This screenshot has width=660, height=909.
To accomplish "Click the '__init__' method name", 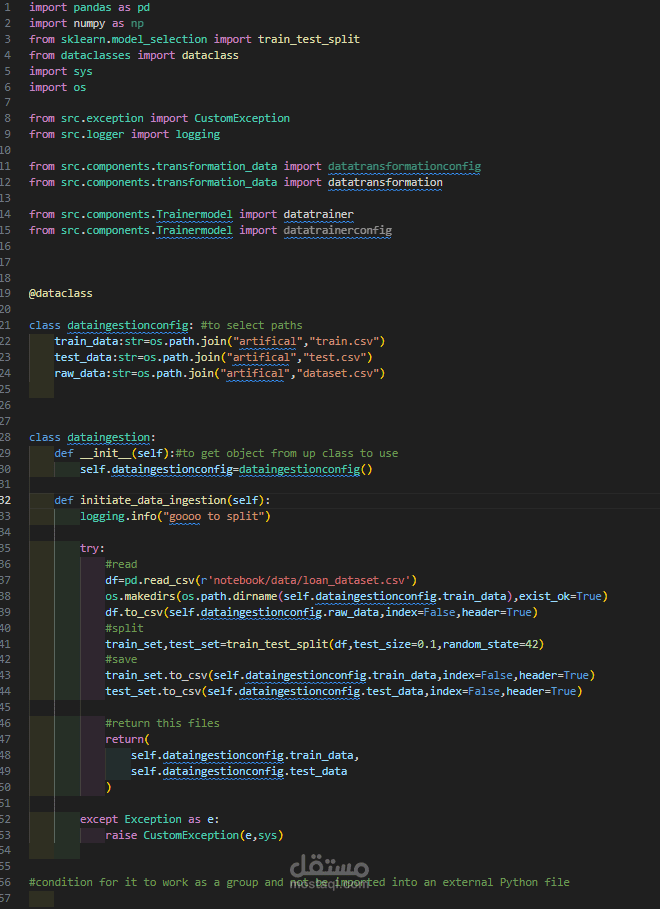I will coord(105,453).
